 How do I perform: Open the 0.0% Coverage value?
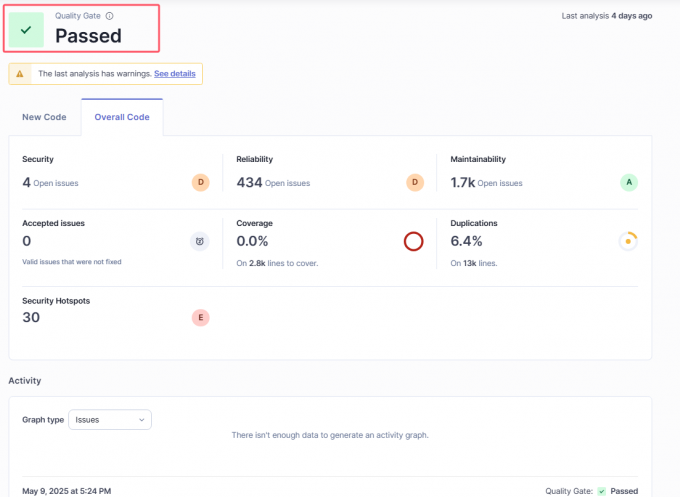pos(254,241)
